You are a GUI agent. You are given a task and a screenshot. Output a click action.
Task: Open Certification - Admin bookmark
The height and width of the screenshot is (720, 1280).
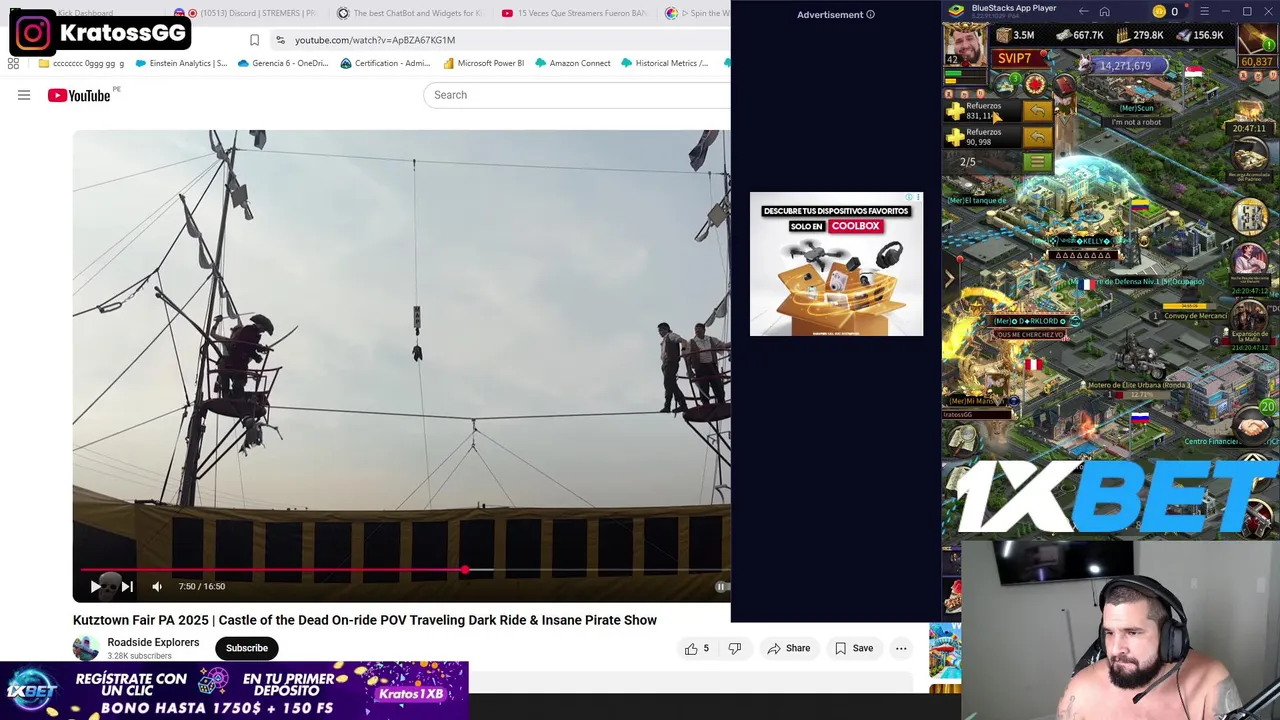385,63
